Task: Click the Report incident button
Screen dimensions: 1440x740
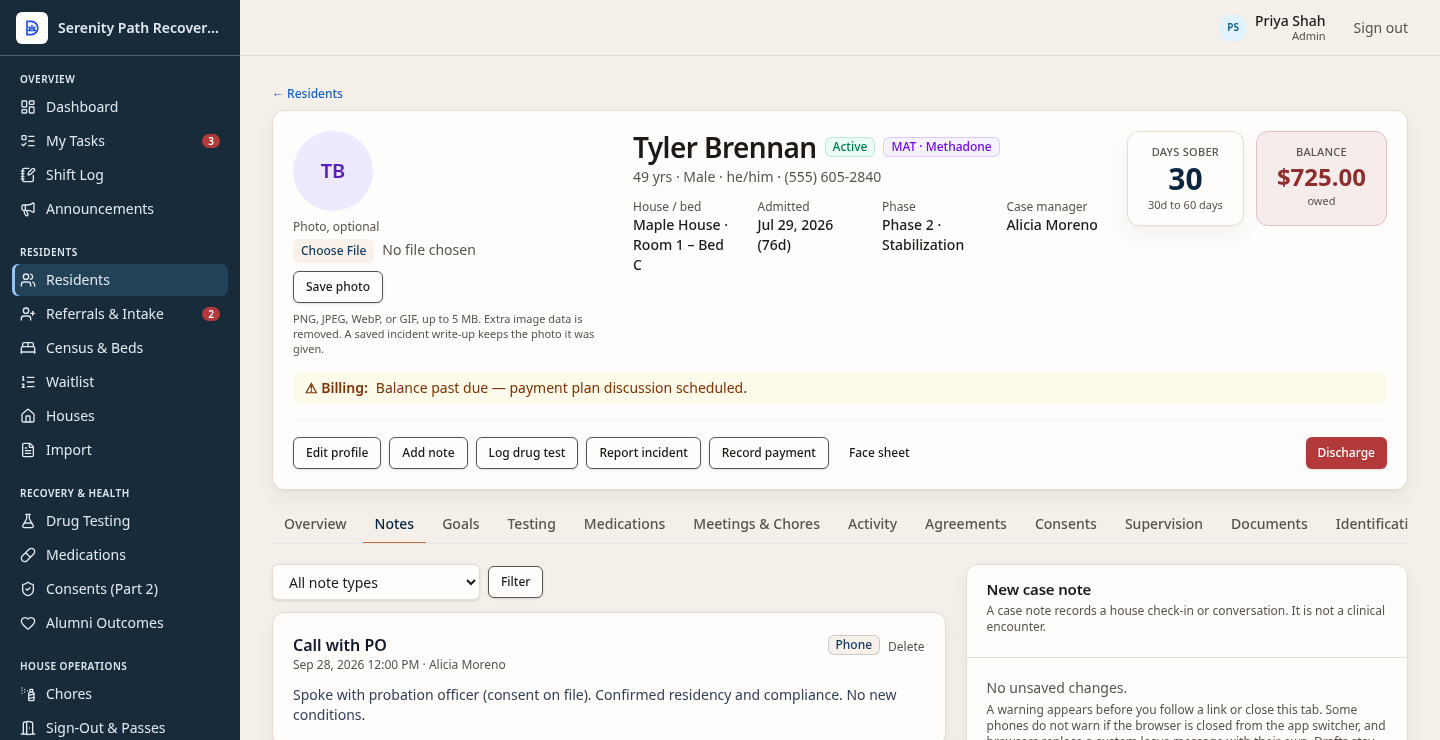Action: 643,453
